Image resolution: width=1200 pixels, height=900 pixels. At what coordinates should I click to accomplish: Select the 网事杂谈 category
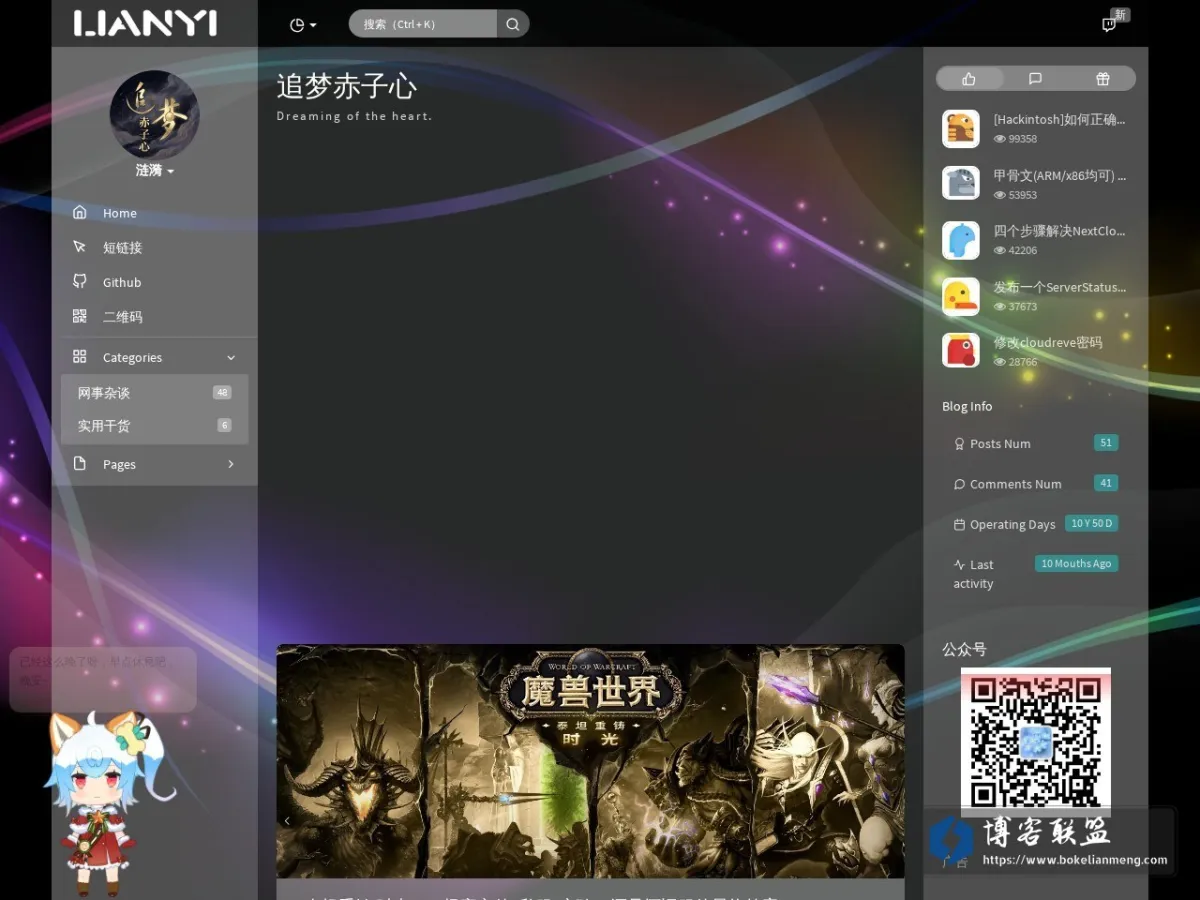click(155, 393)
